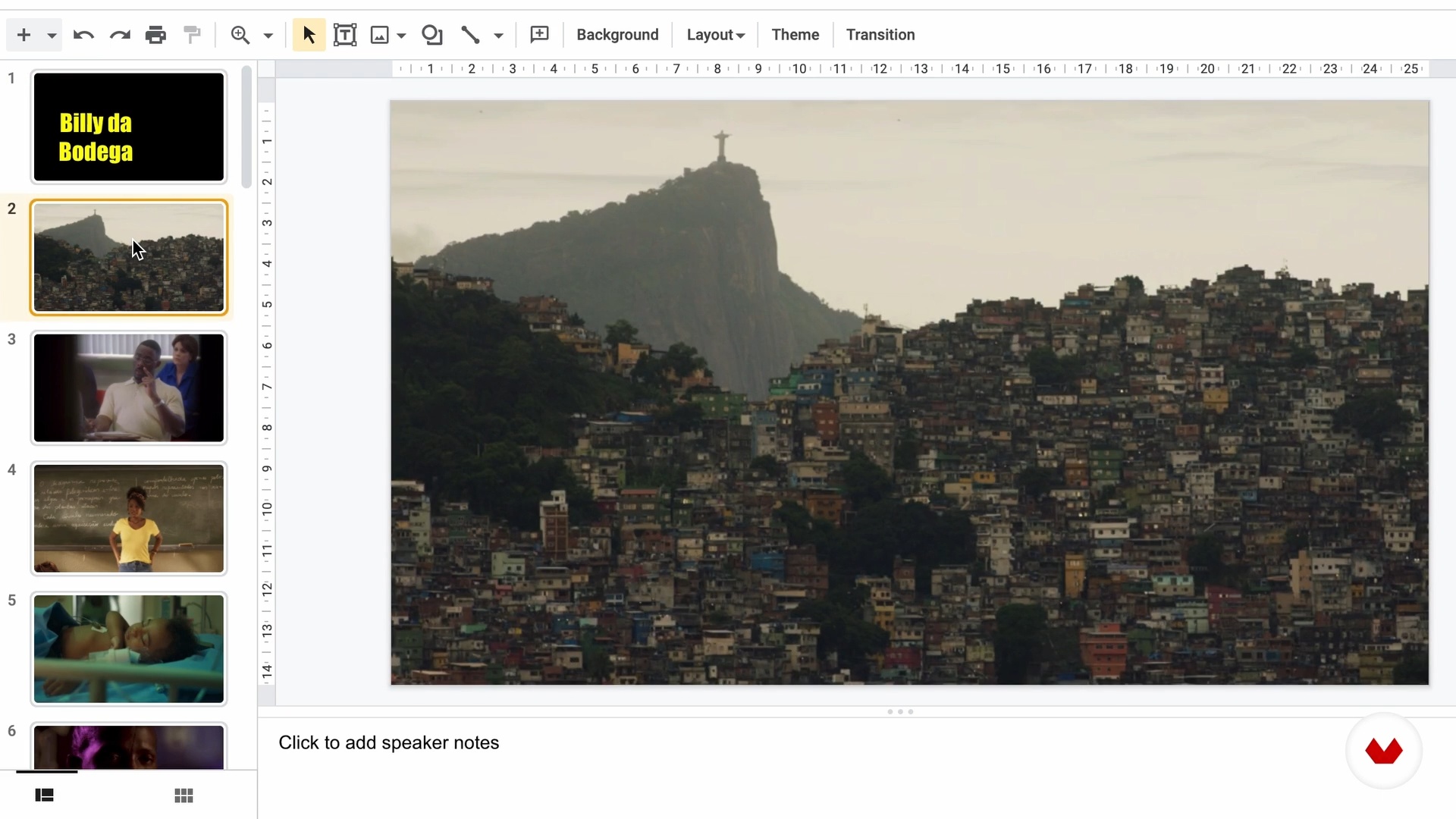The width and height of the screenshot is (1456, 819).
Task: Select slide 6 purple-lit face thumbnail
Action: pyautogui.click(x=129, y=747)
